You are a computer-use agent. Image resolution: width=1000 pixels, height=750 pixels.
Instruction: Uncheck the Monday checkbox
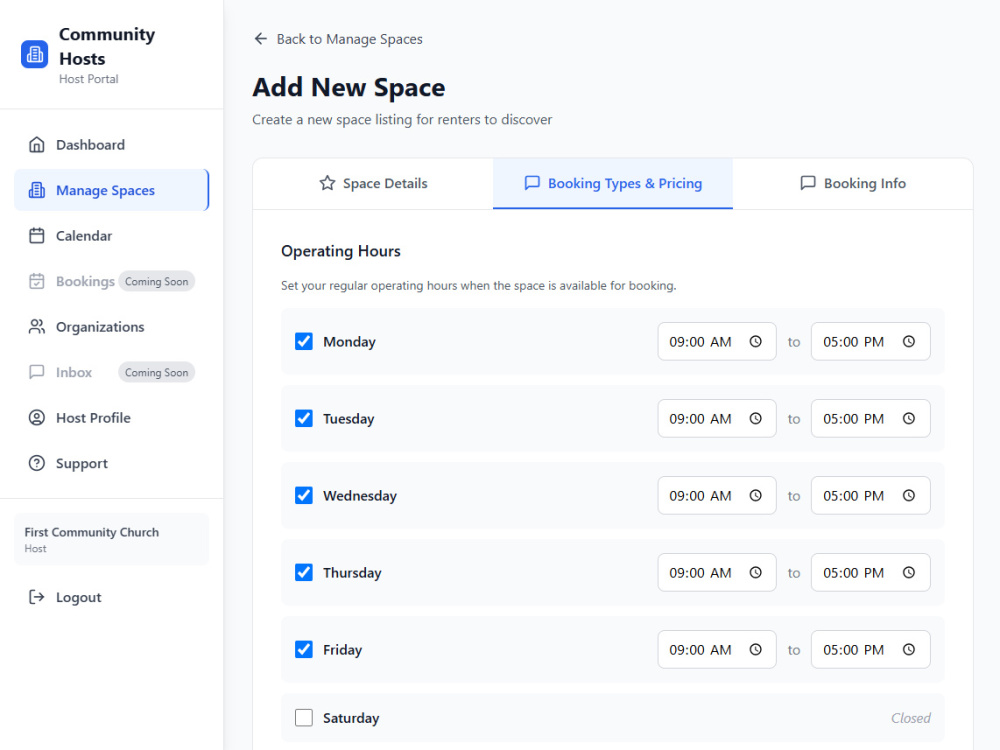304,341
